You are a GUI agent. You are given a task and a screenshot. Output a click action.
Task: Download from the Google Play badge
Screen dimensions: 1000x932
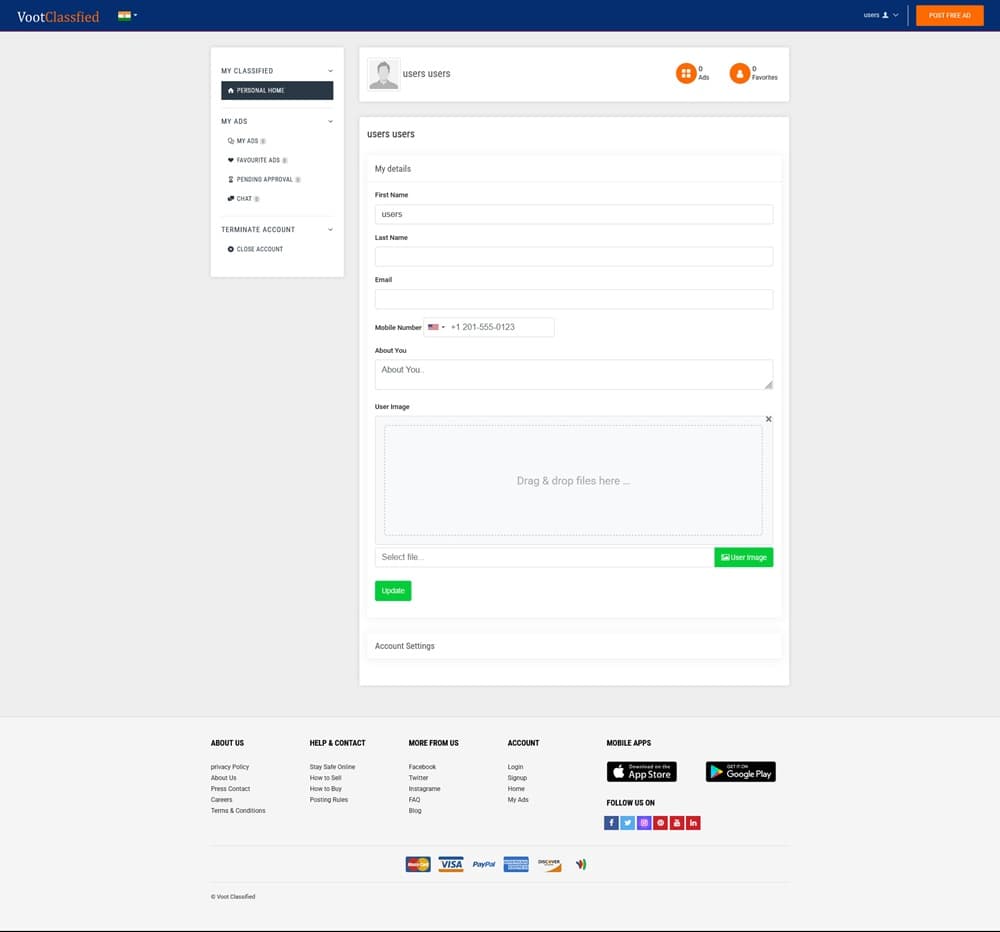pos(740,771)
